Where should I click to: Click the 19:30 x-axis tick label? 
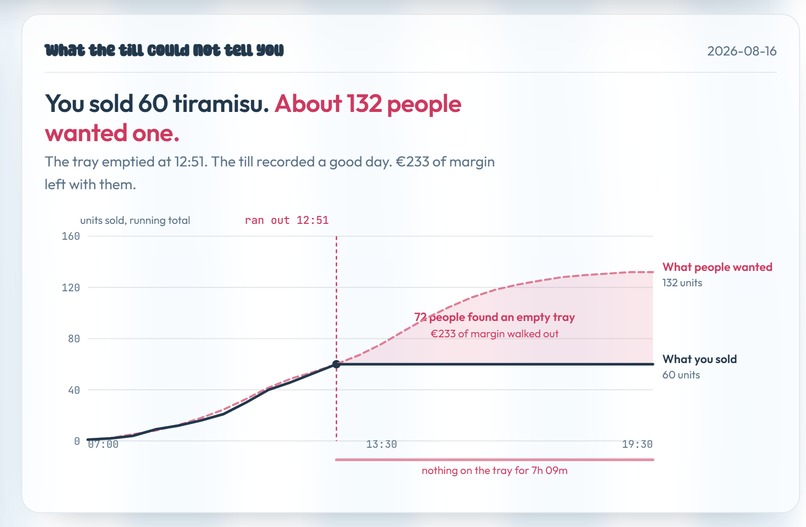coord(637,444)
